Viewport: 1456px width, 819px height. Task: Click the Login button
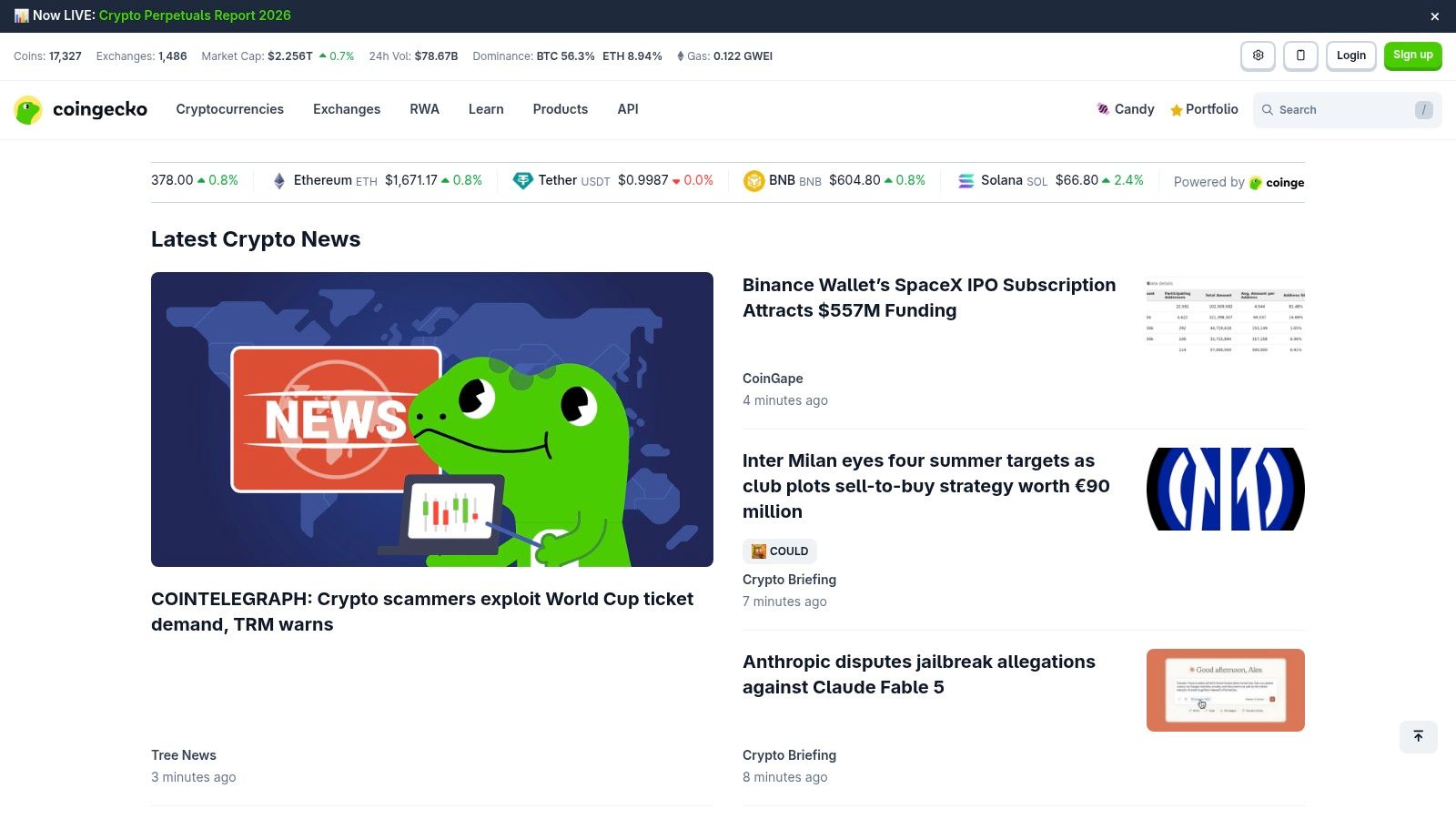click(x=1351, y=56)
